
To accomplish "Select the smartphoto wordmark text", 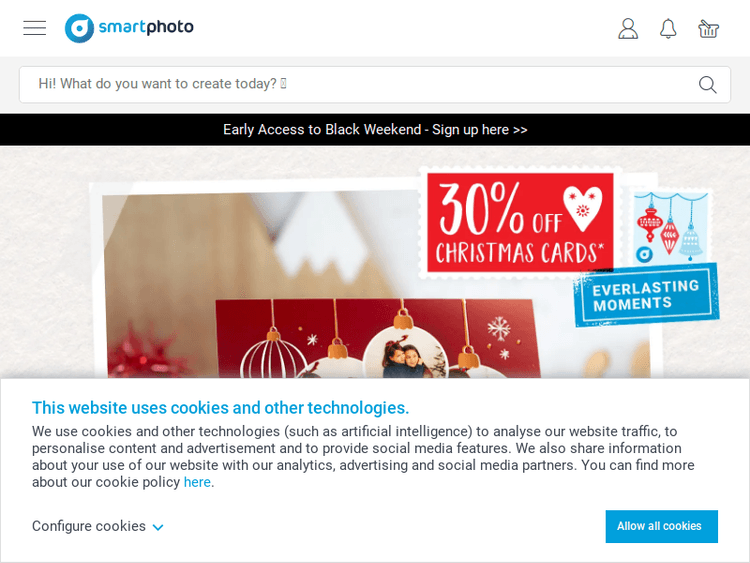I will tap(146, 27).
